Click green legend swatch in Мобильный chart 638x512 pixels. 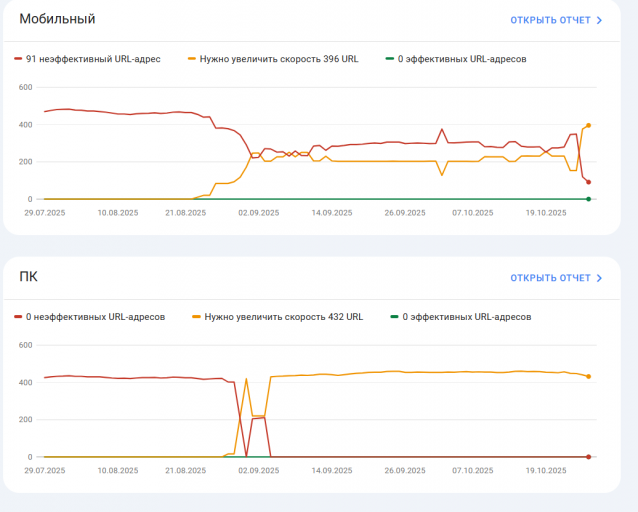coord(390,59)
